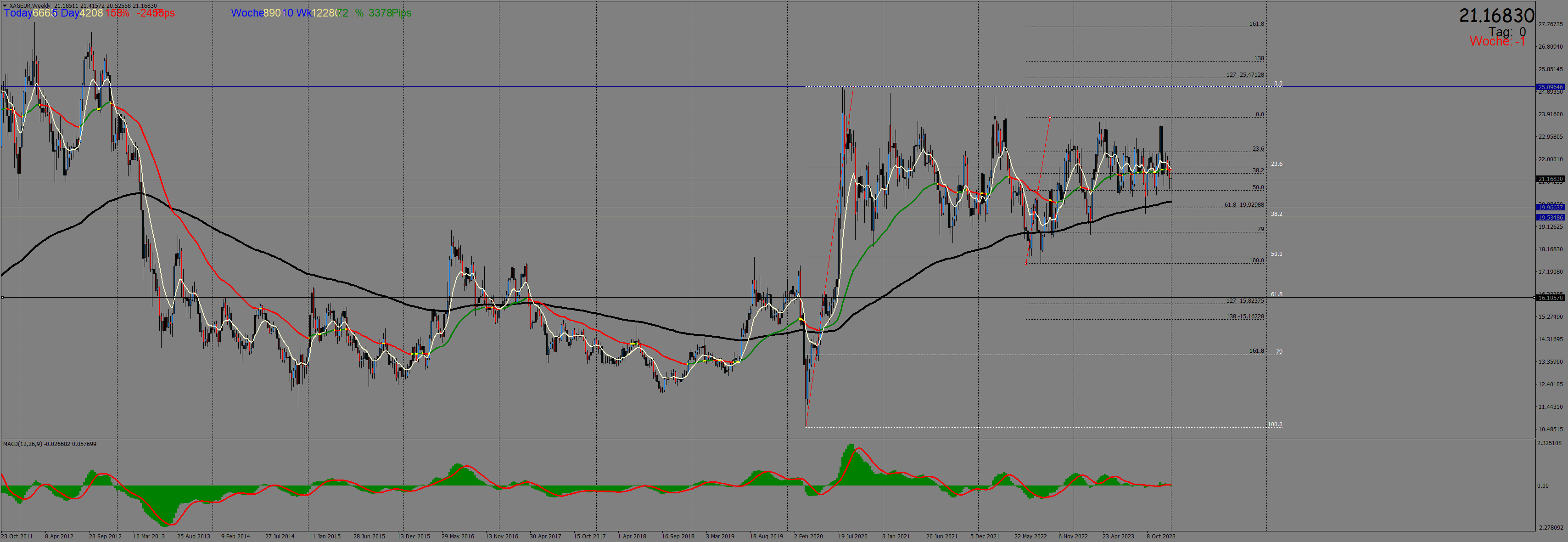Click the red Woche: -1 text
1568x542 pixels.
pos(1497,41)
